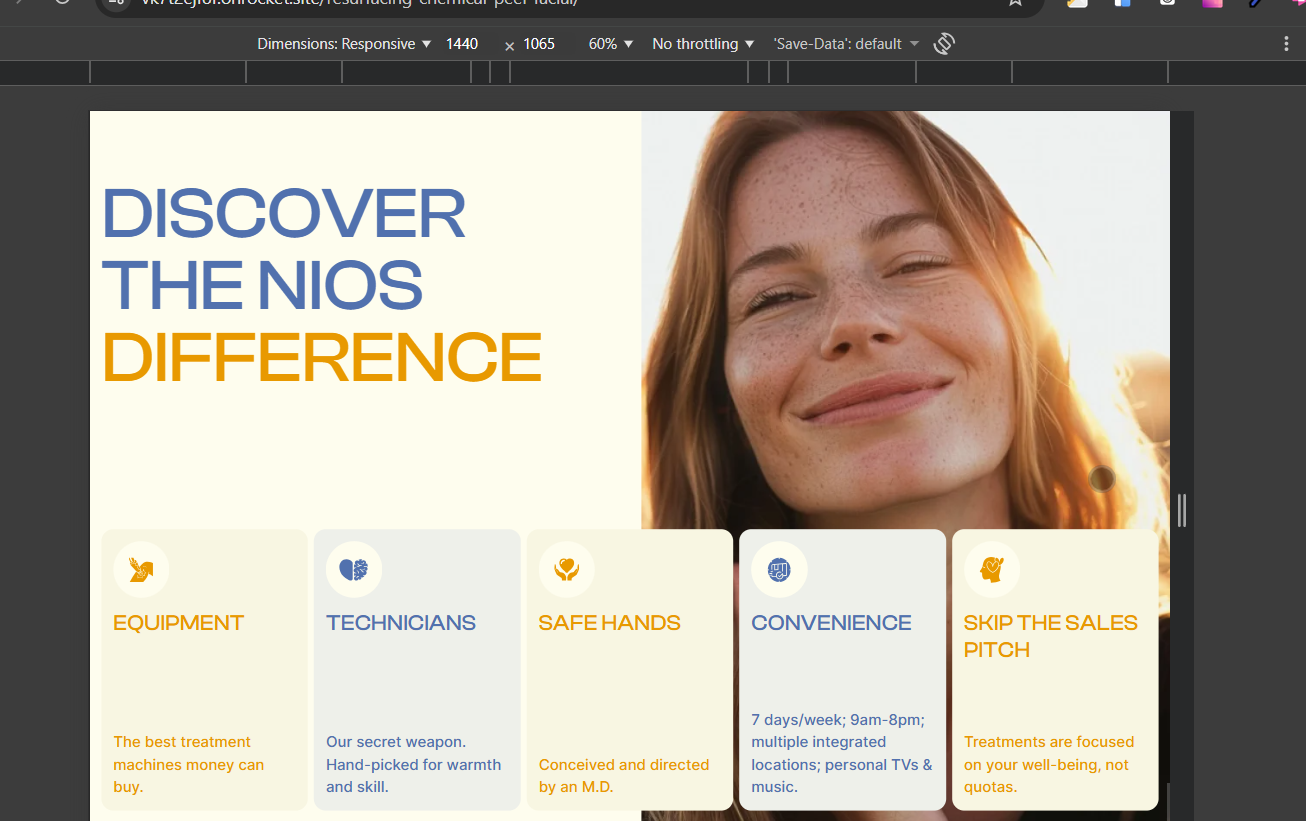Bookmark this page with the star icon
The image size is (1306, 821).
pyautogui.click(x=1015, y=2)
